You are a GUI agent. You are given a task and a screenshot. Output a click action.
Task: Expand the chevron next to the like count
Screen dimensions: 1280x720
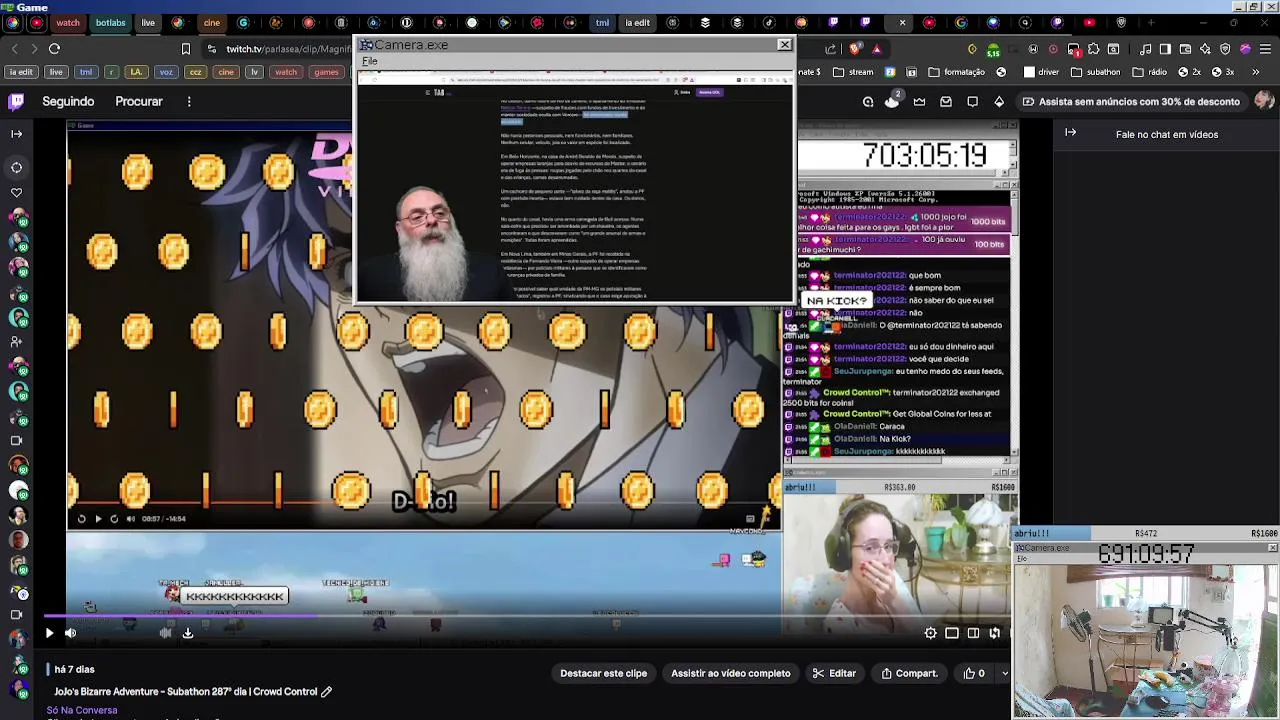click(x=1004, y=673)
